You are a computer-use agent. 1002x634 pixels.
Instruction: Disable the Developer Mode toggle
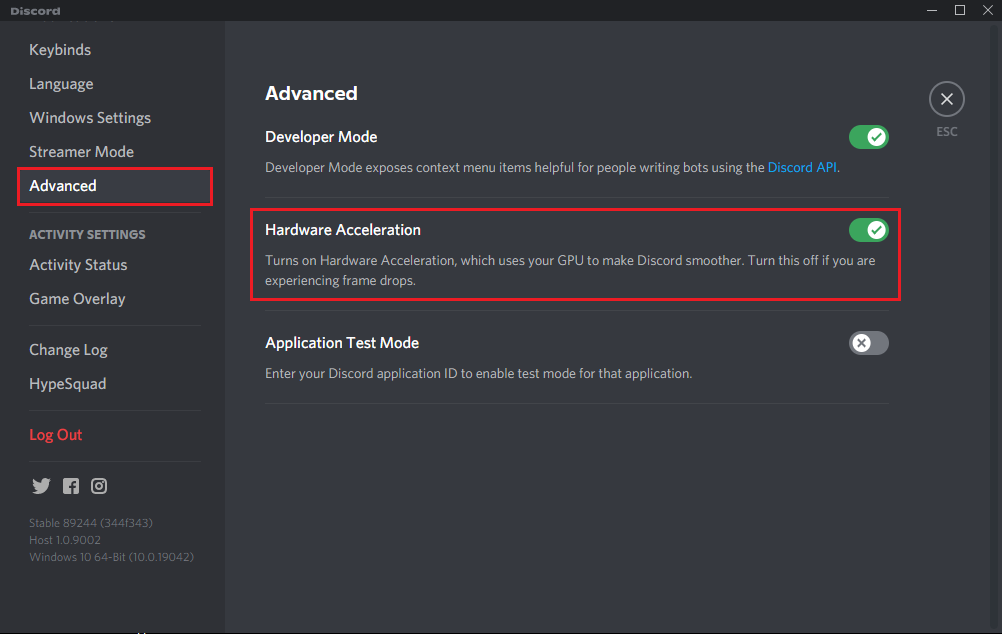(868, 137)
